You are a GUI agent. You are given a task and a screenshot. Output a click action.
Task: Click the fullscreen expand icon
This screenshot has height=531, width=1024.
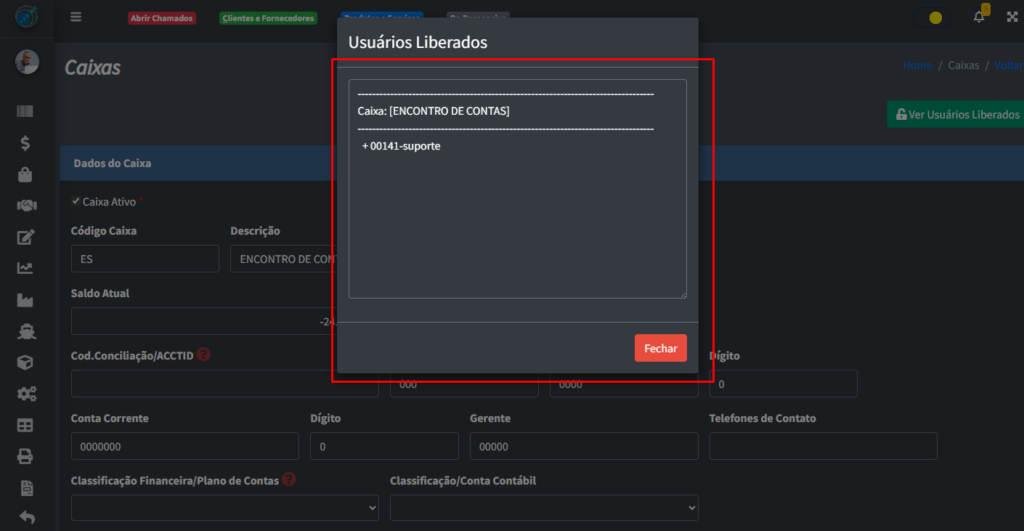click(1010, 17)
